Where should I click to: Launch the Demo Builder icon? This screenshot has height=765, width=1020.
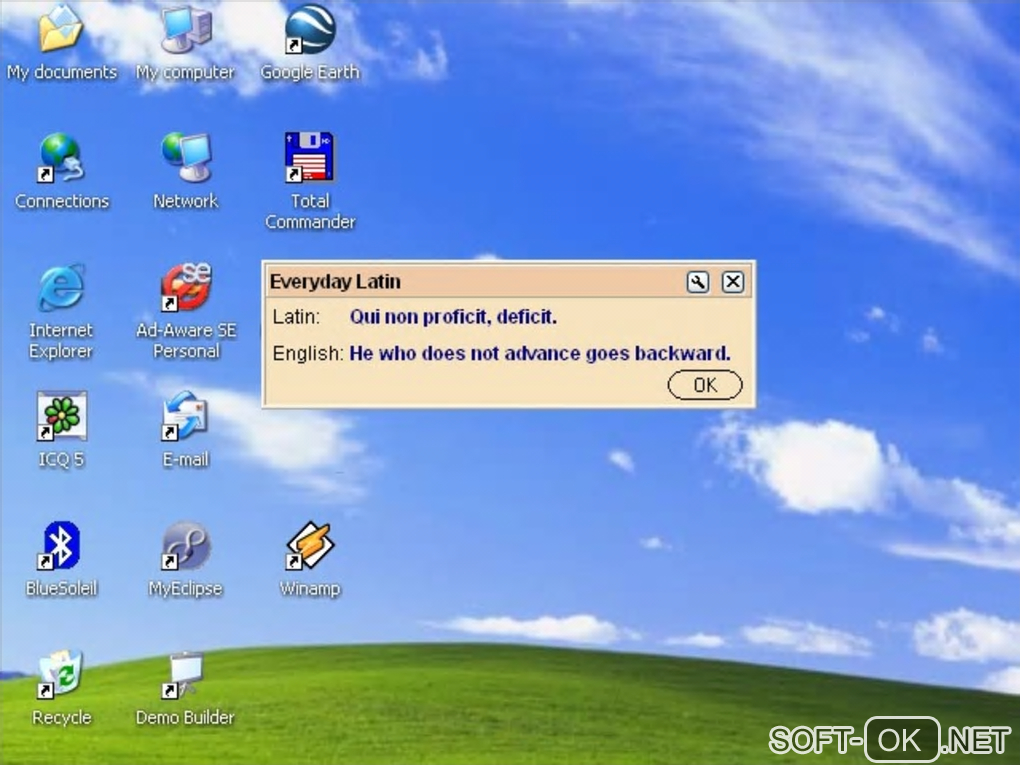point(185,674)
